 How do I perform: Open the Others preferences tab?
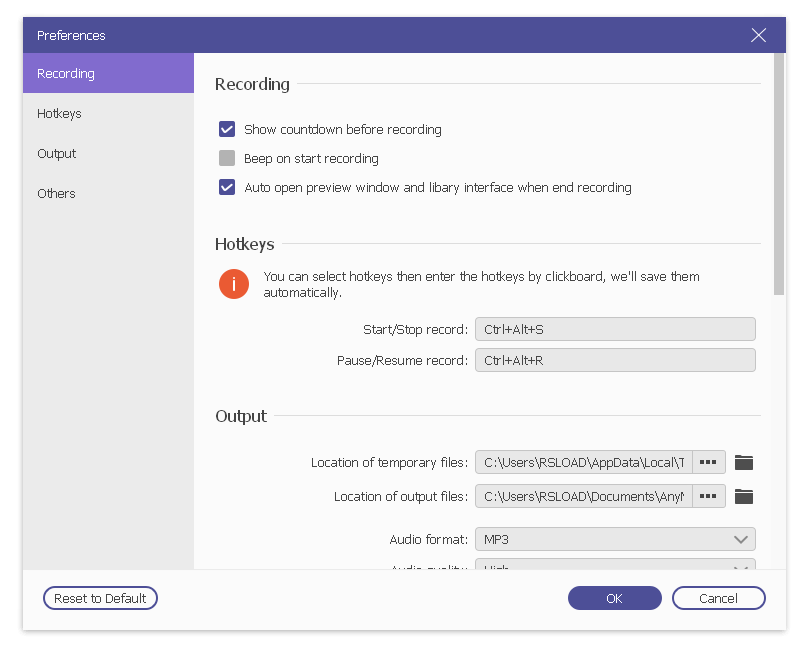[x=108, y=193]
